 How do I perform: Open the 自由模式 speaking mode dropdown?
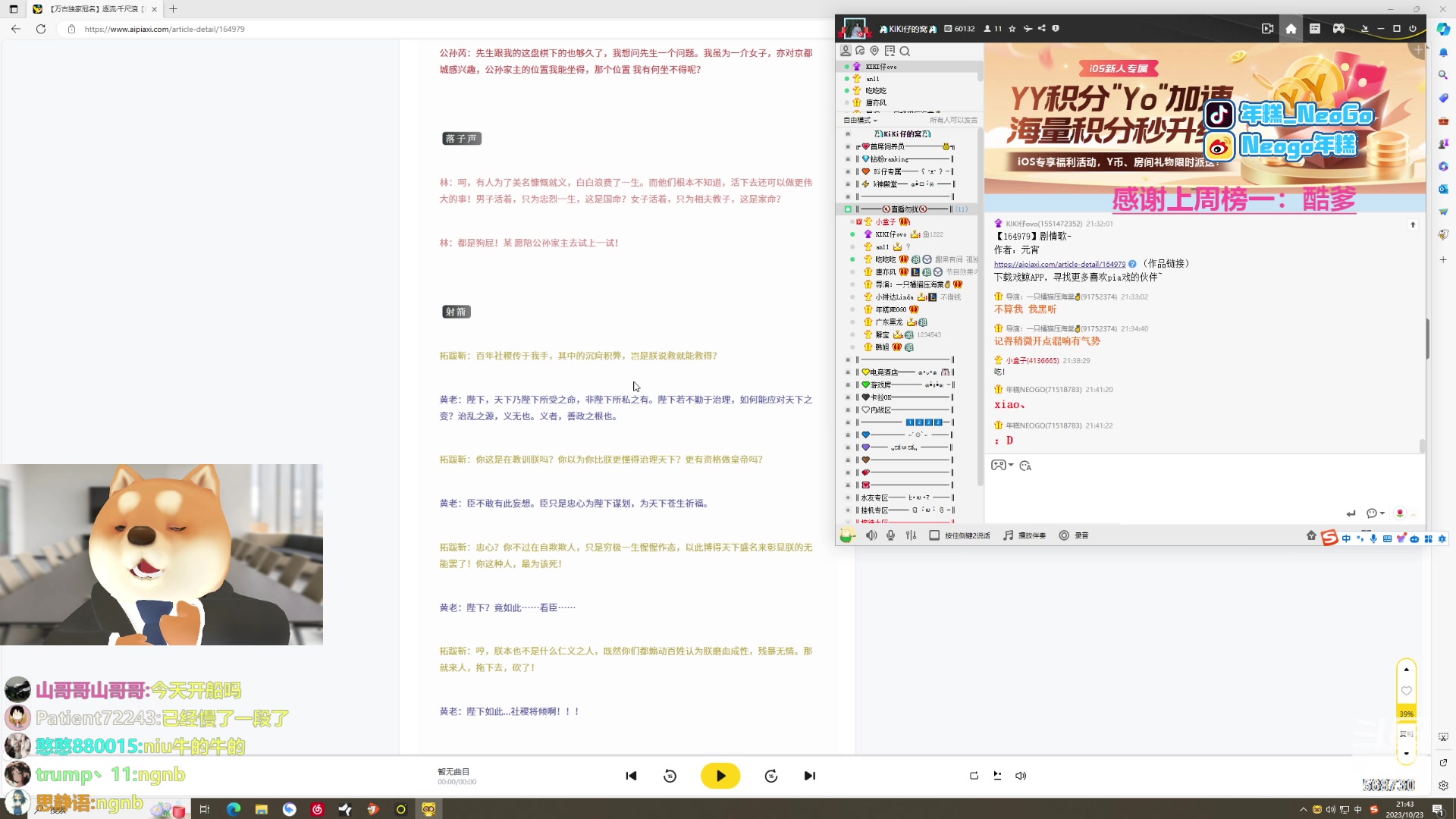click(861, 120)
